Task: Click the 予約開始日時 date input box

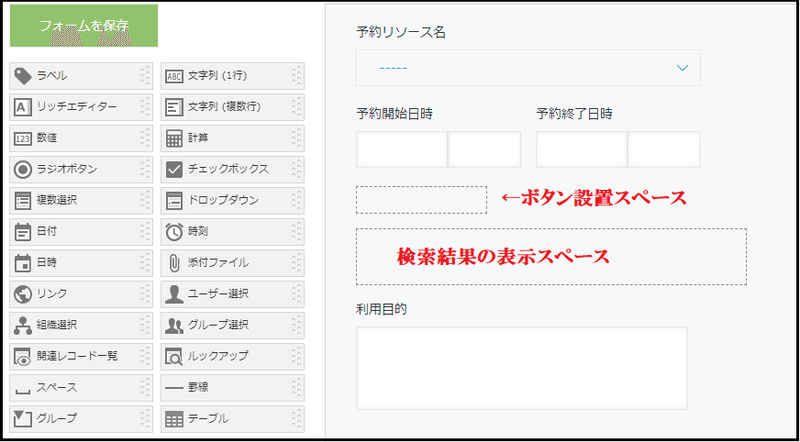Action: pyautogui.click(x=402, y=150)
